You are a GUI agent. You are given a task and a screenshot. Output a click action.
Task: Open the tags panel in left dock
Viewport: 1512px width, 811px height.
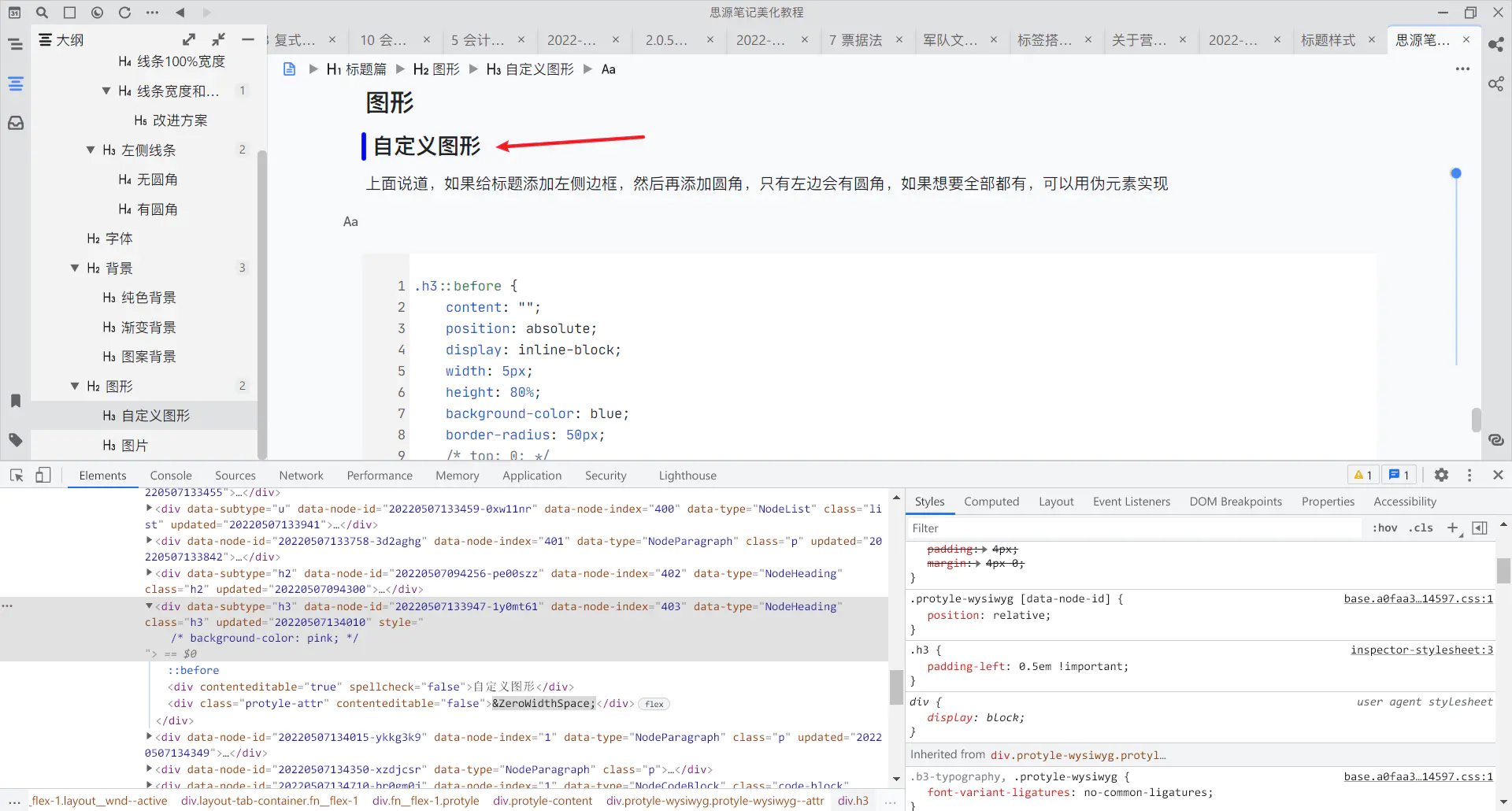click(16, 440)
